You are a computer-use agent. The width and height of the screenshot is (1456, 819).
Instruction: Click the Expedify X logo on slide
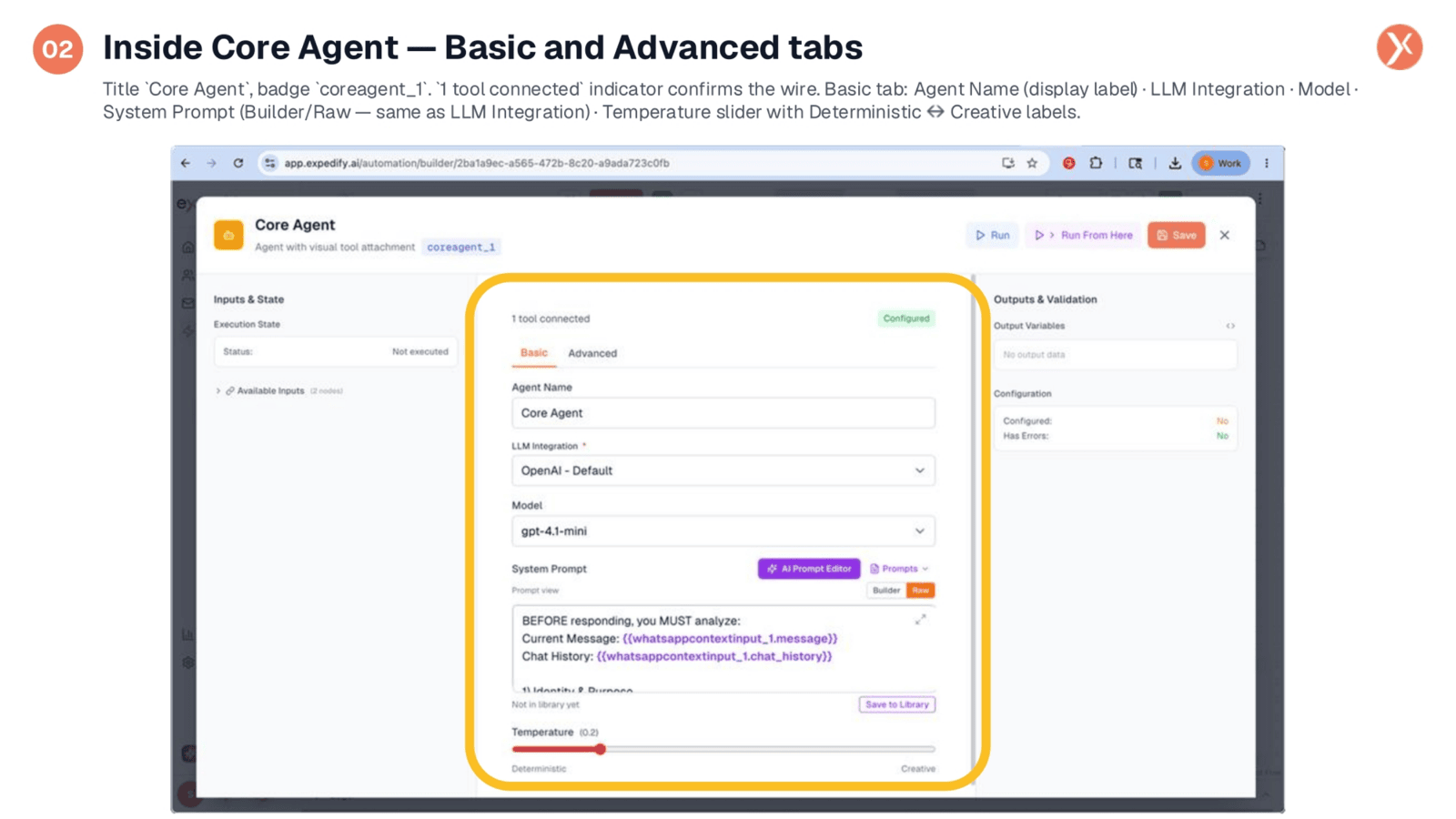coord(1400,47)
